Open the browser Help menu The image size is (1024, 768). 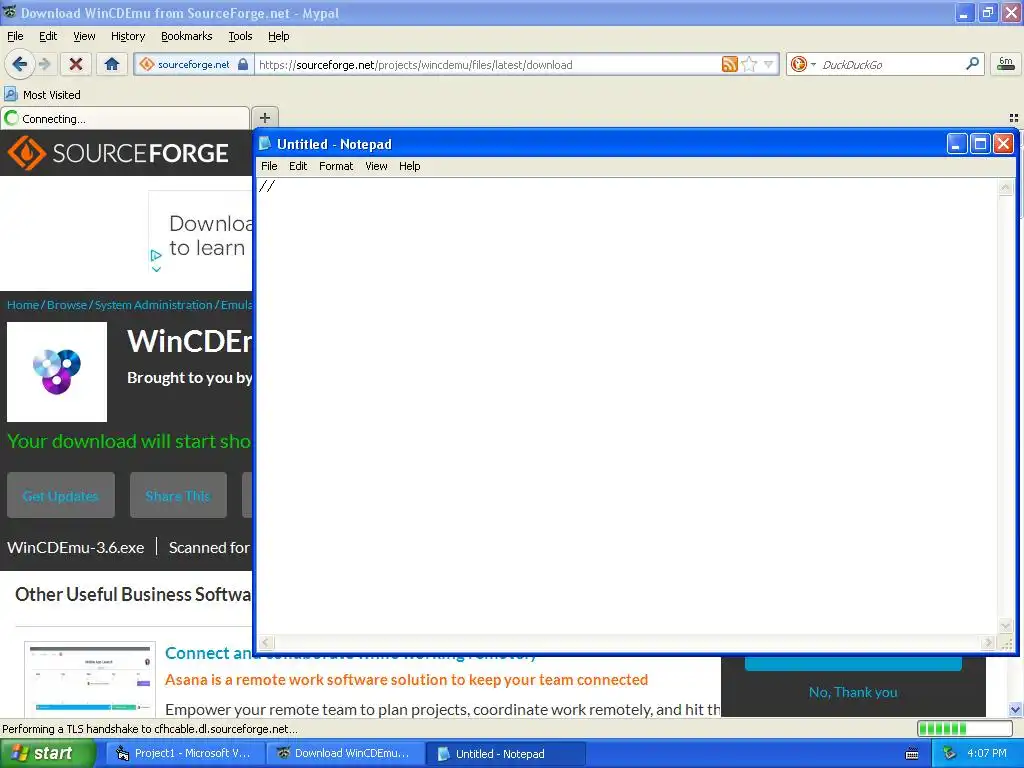[278, 36]
